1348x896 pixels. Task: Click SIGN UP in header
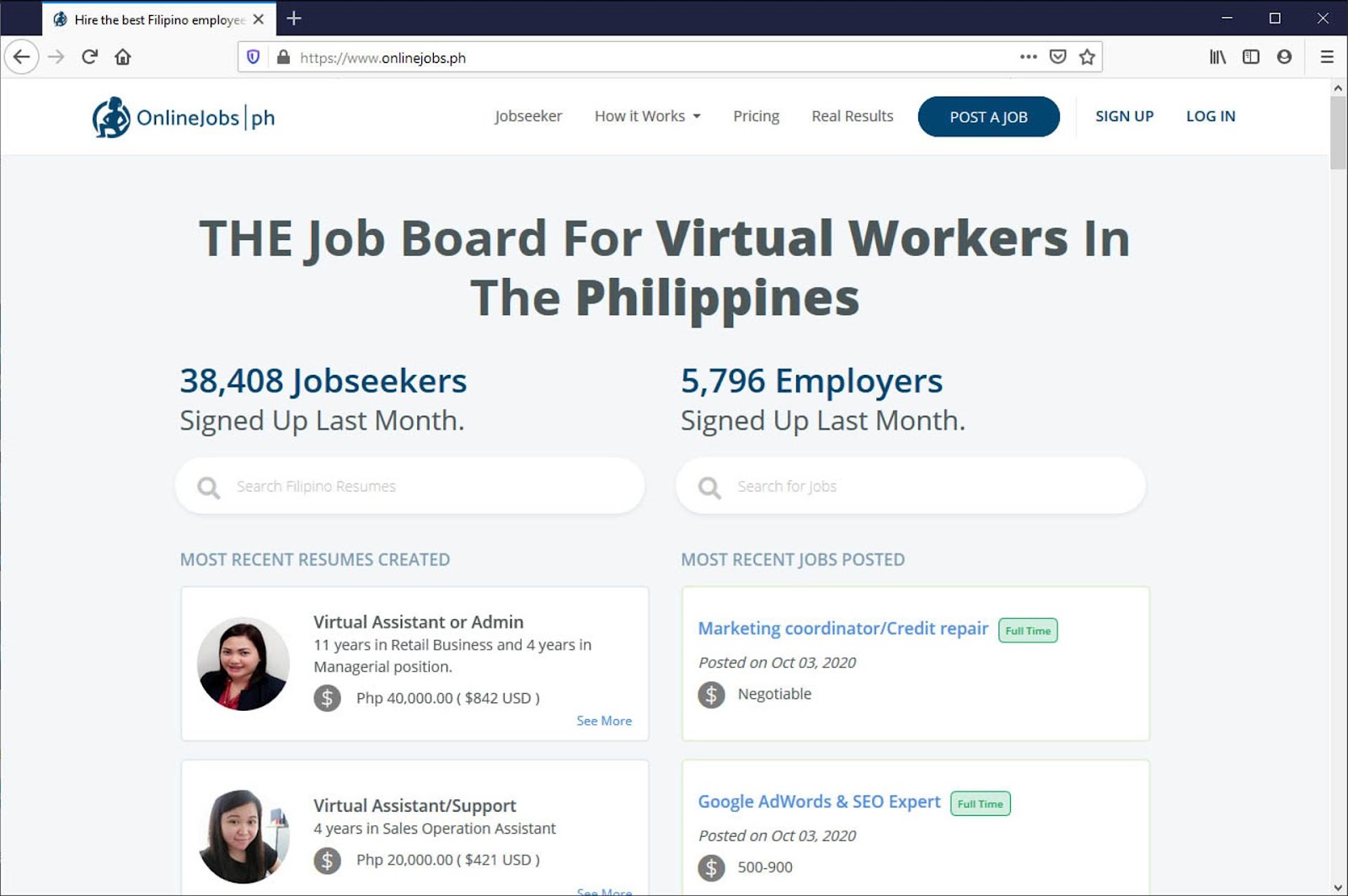pyautogui.click(x=1124, y=116)
